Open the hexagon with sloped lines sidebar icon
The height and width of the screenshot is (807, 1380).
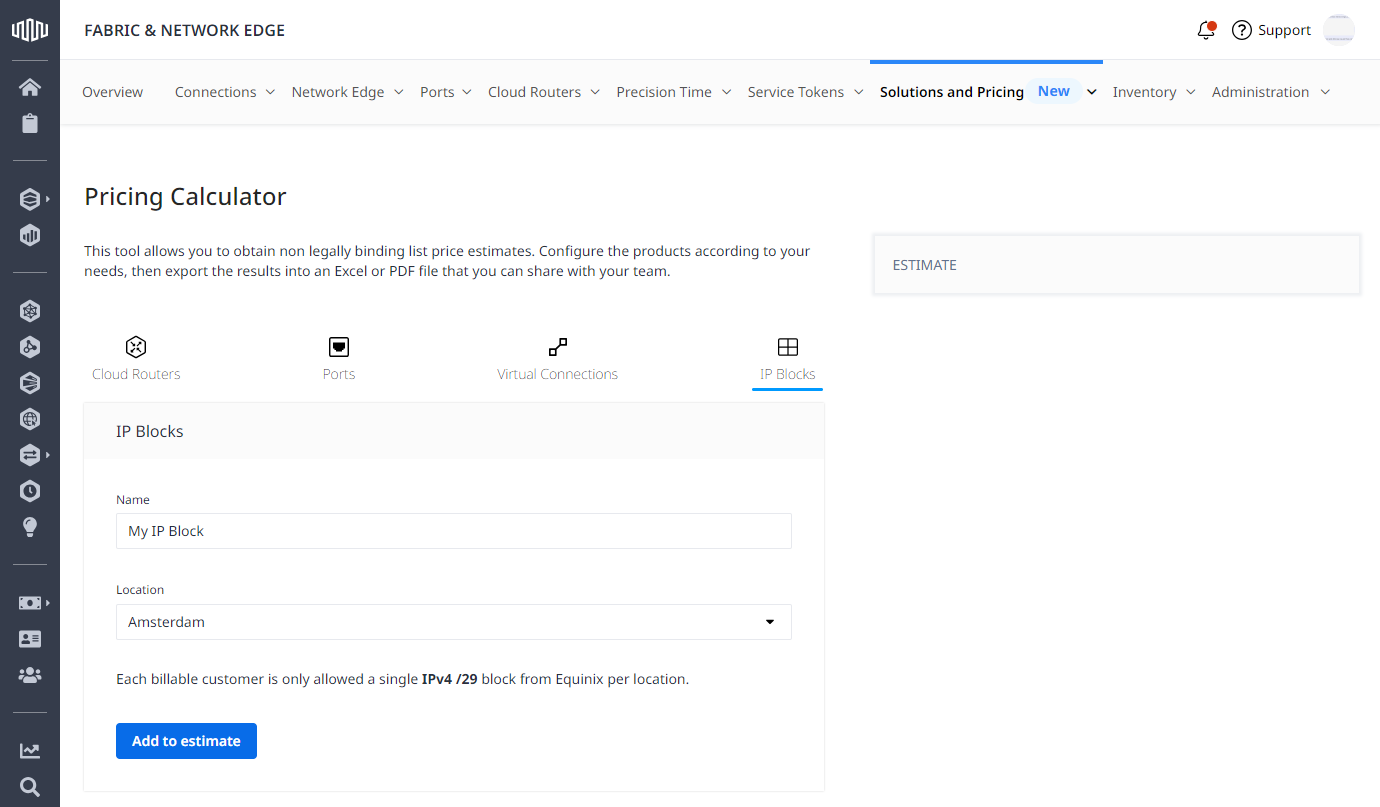pyautogui.click(x=30, y=383)
